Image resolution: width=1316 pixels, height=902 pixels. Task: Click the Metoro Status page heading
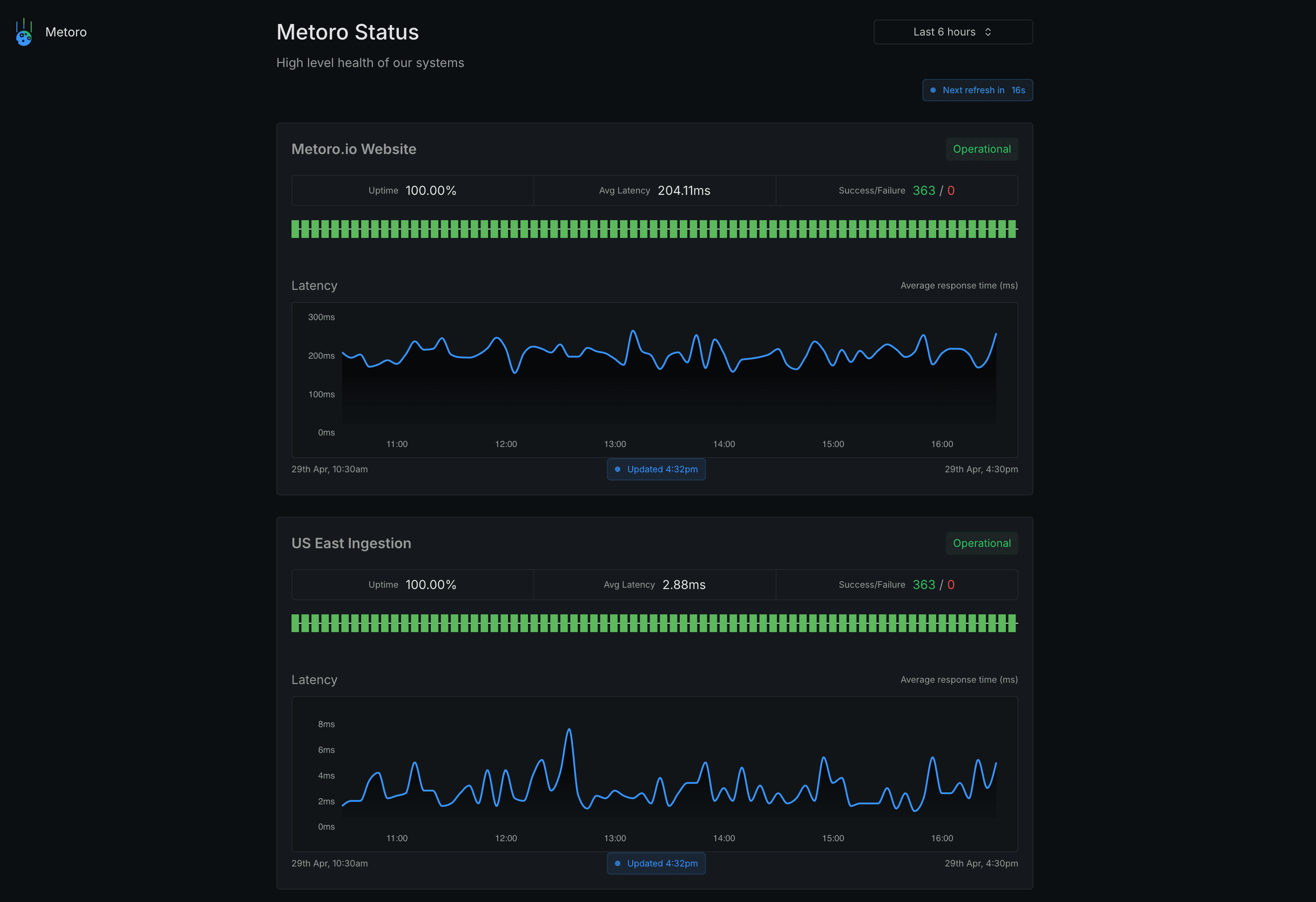[x=347, y=32]
